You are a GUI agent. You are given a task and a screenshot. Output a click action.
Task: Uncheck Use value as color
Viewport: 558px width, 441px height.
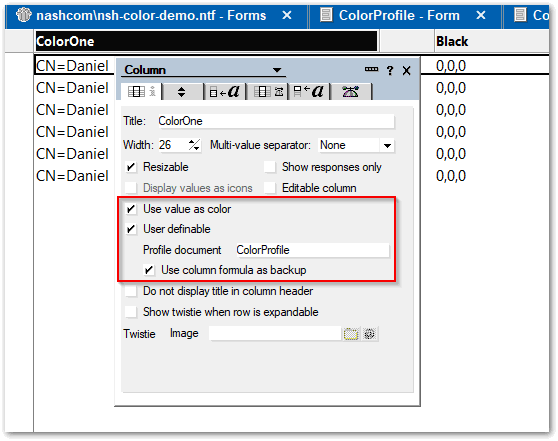tap(131, 209)
